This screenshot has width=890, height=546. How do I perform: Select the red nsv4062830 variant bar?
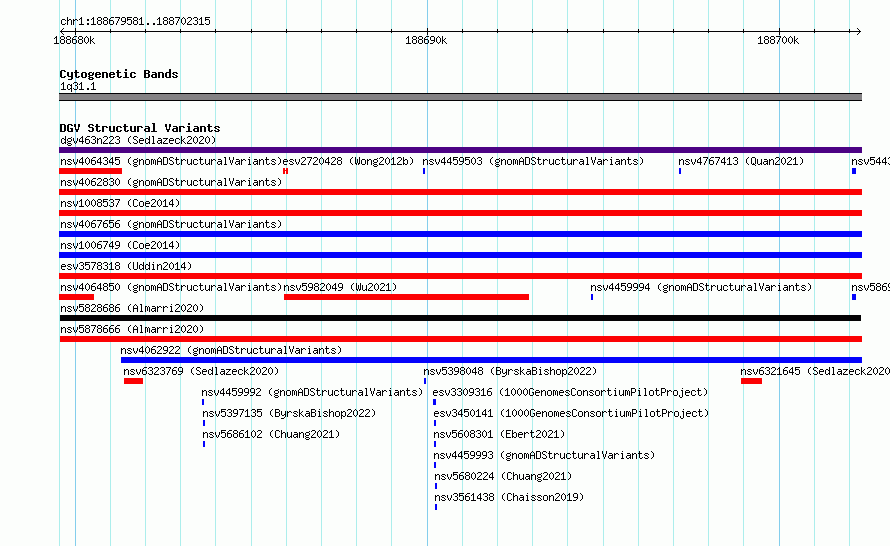point(460,192)
